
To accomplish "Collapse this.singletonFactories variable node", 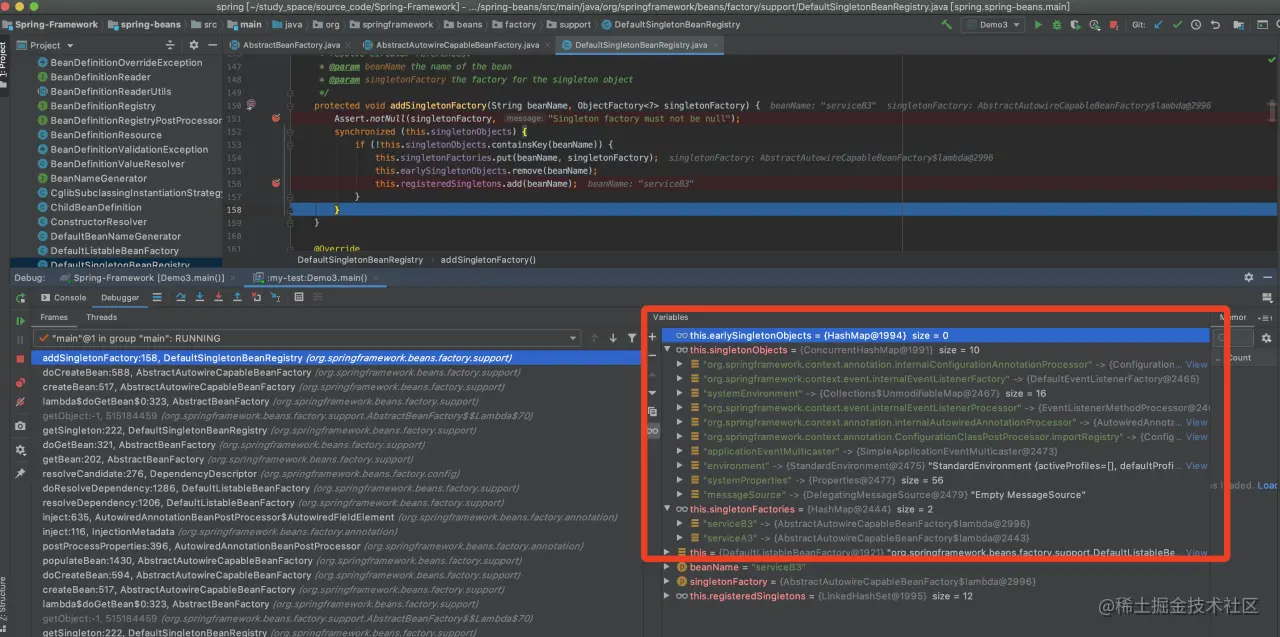I will pos(667,509).
